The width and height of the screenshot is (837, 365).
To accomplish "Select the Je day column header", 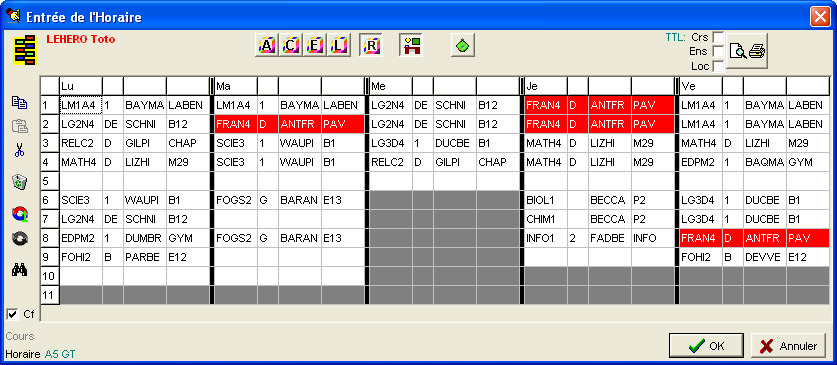I will (546, 86).
